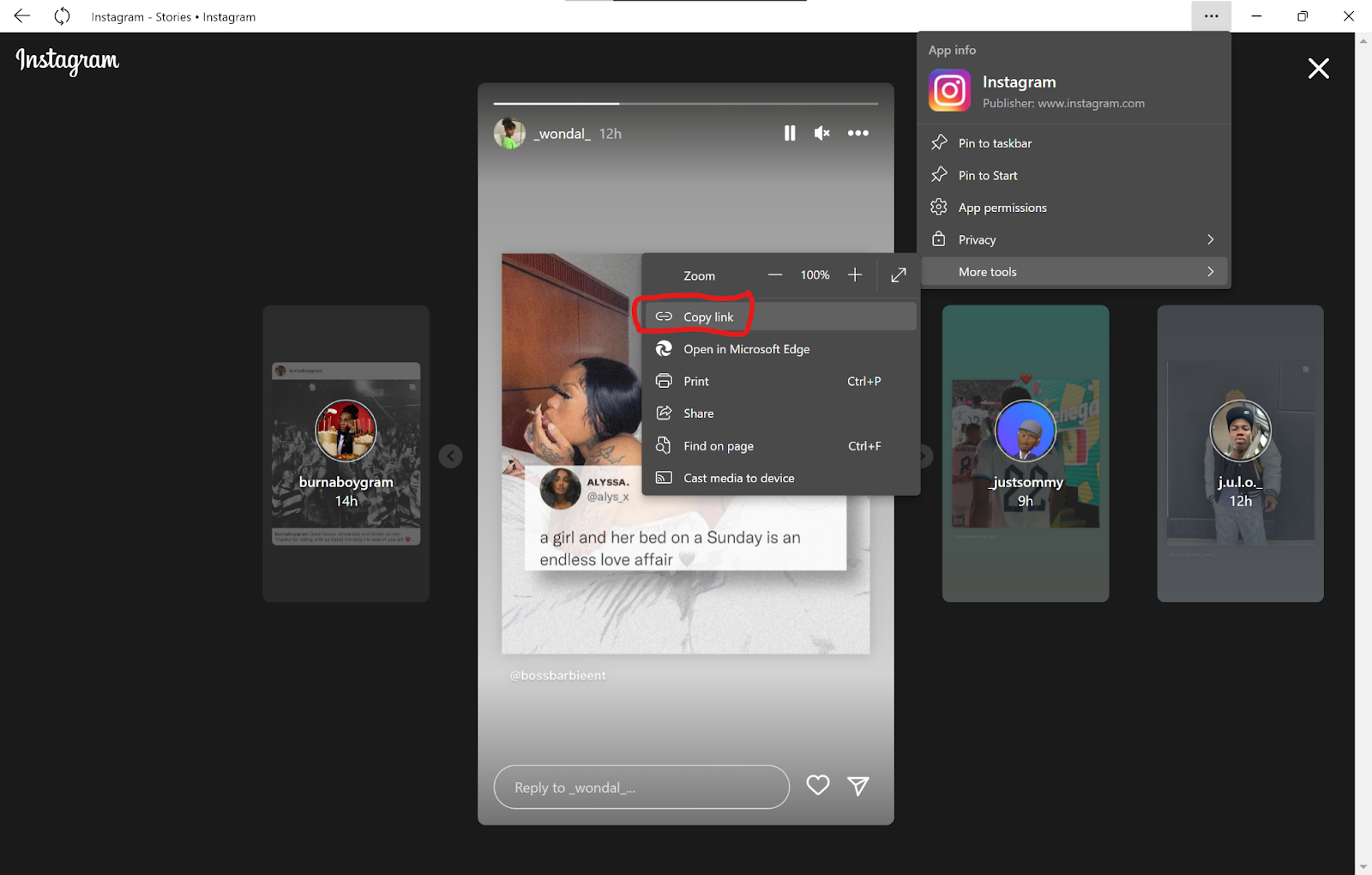Click the Instagram app icon in App info
Viewport: 1372px width, 875px height.
coord(949,90)
